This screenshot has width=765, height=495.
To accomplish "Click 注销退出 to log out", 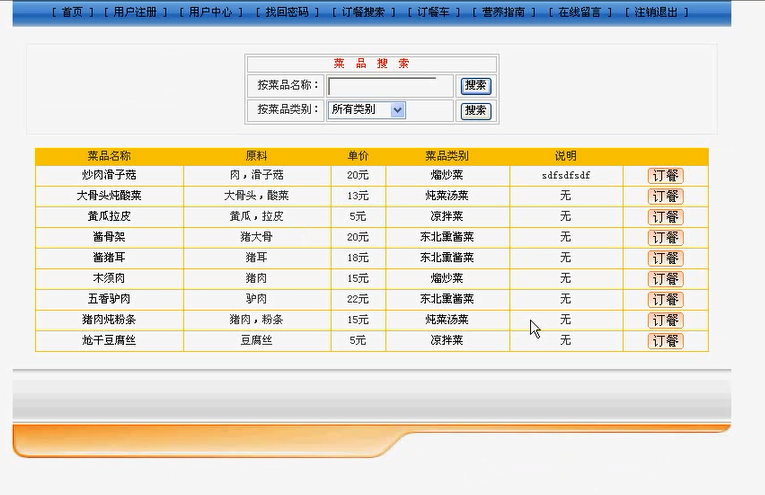I will point(656,12).
